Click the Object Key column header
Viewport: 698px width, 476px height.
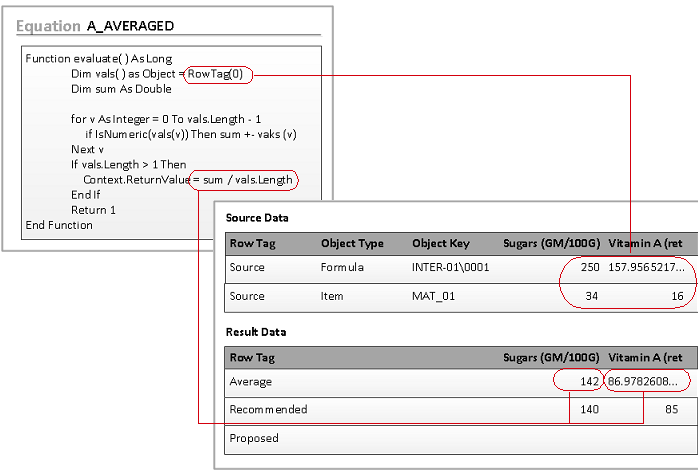pos(439,243)
